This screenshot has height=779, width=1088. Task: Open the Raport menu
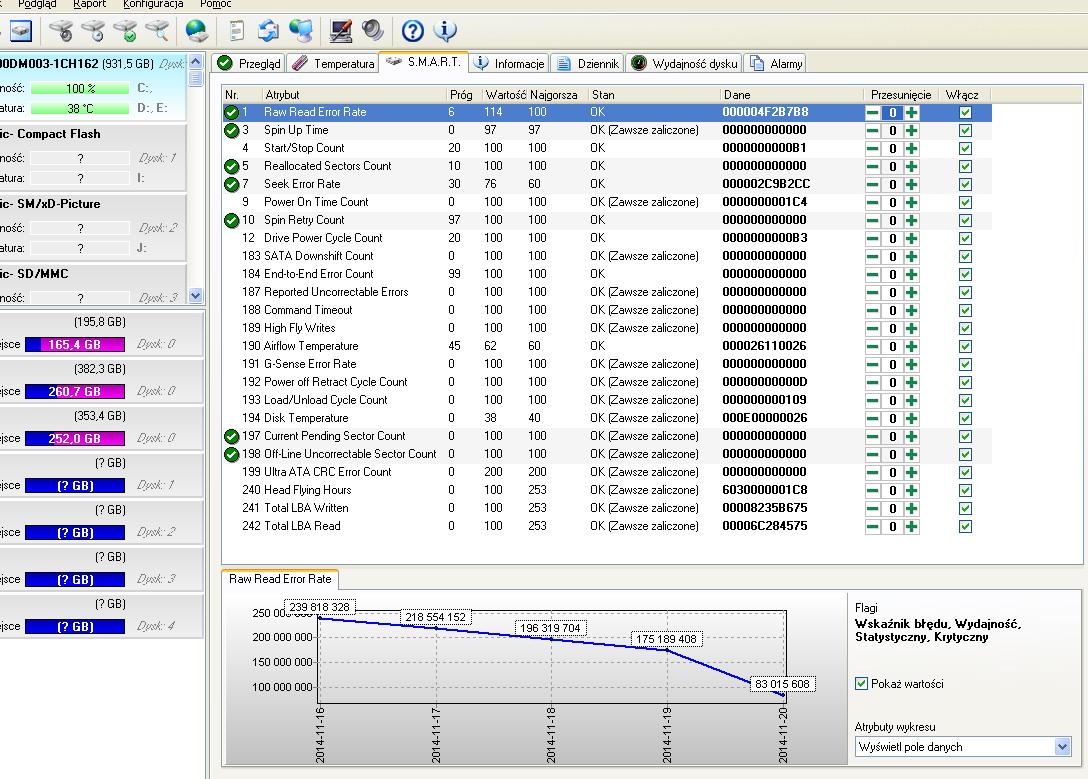[x=90, y=4]
